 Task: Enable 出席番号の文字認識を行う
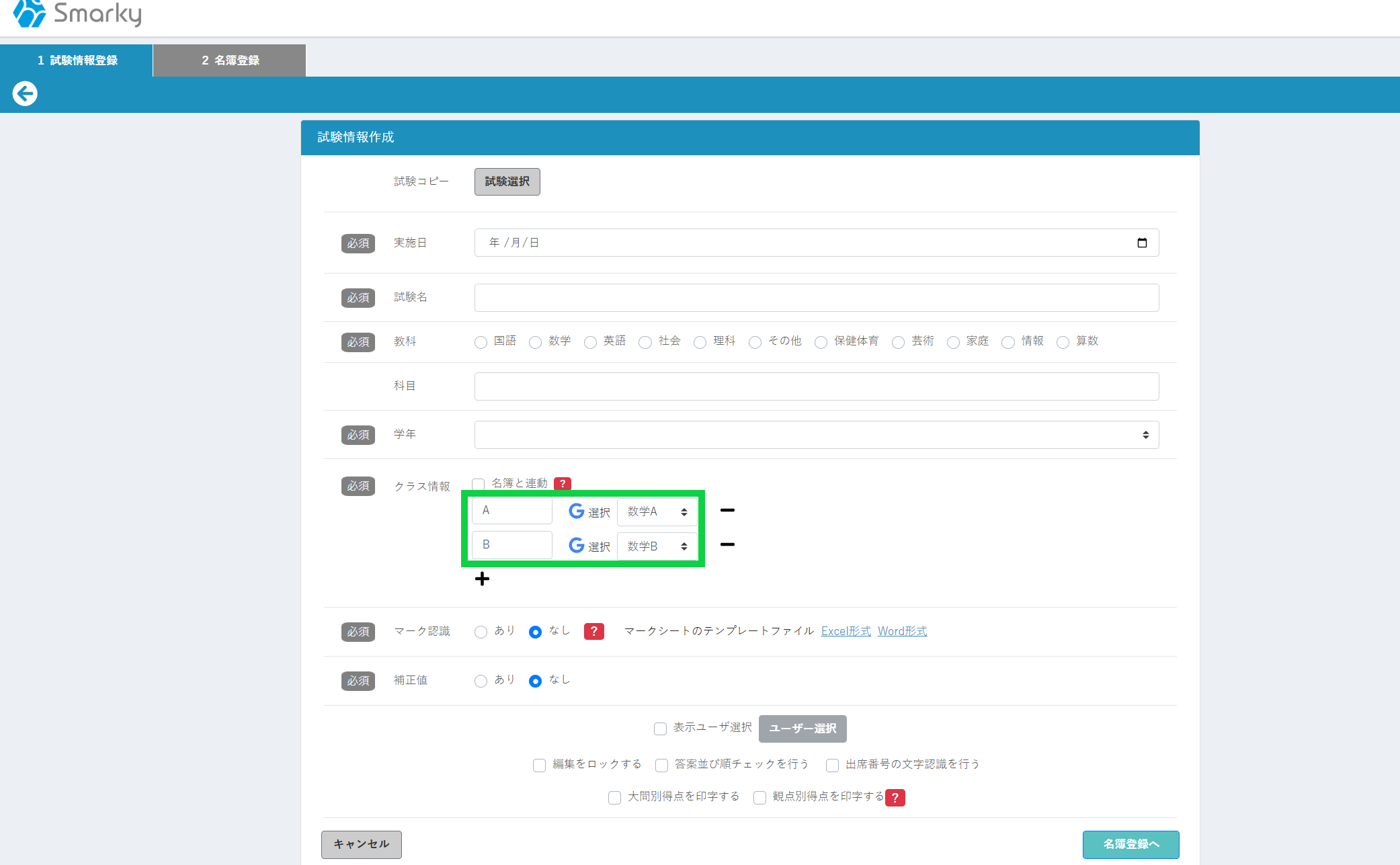832,765
